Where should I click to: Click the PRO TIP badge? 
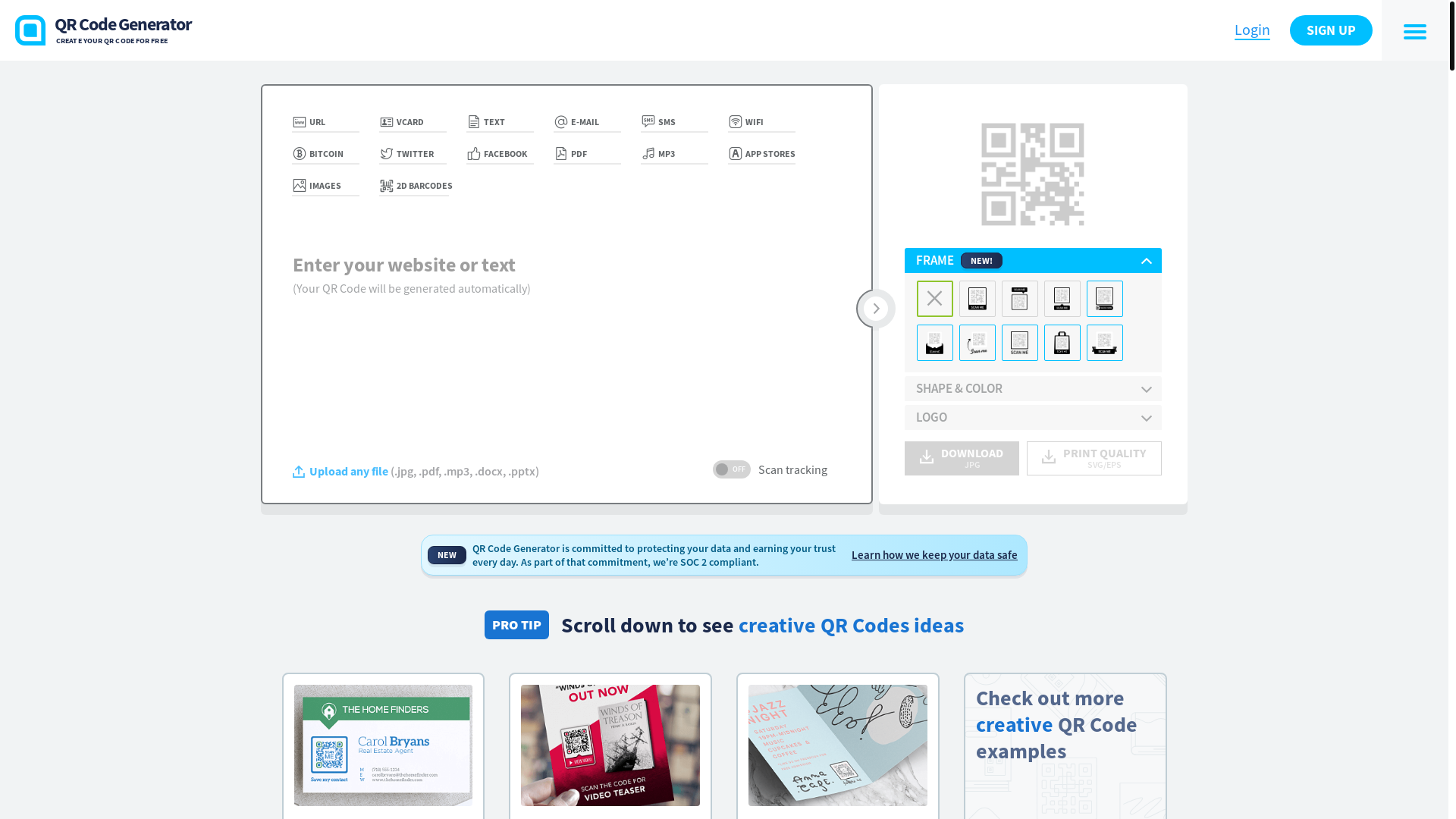pyautogui.click(x=516, y=625)
